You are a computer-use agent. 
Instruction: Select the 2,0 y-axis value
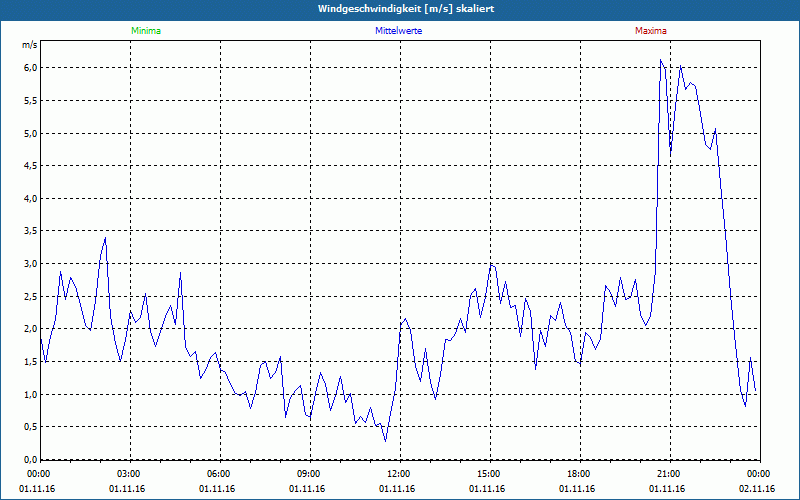pos(30,329)
